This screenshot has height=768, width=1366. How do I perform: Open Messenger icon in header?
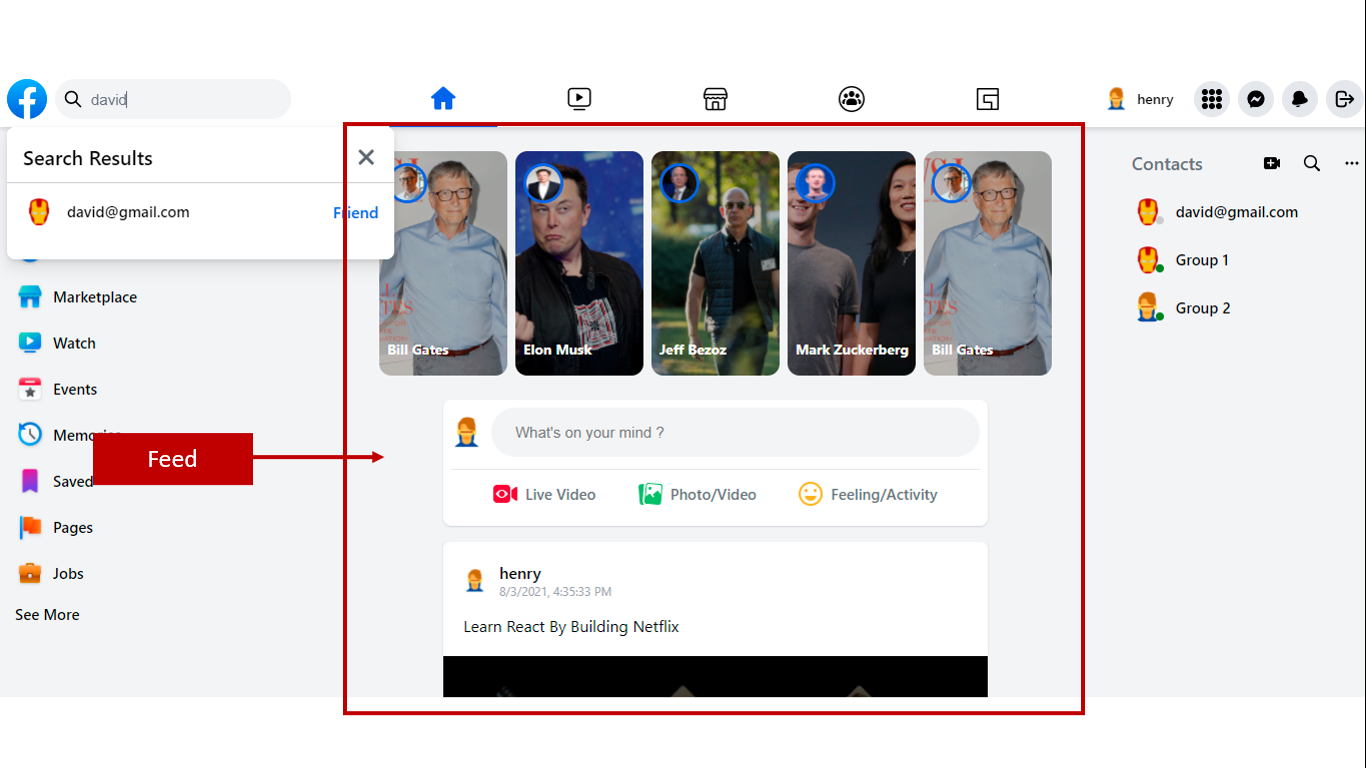click(1256, 99)
